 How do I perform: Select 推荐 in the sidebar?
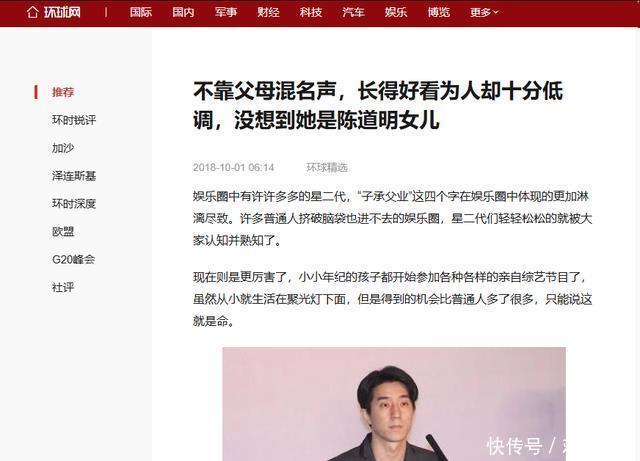point(63,92)
